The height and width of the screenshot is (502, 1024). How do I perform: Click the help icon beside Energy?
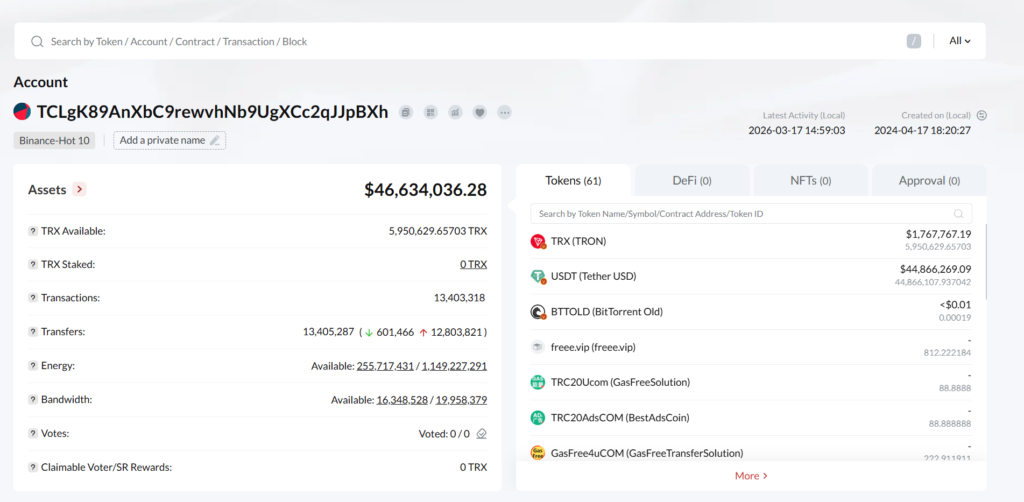click(x=33, y=366)
